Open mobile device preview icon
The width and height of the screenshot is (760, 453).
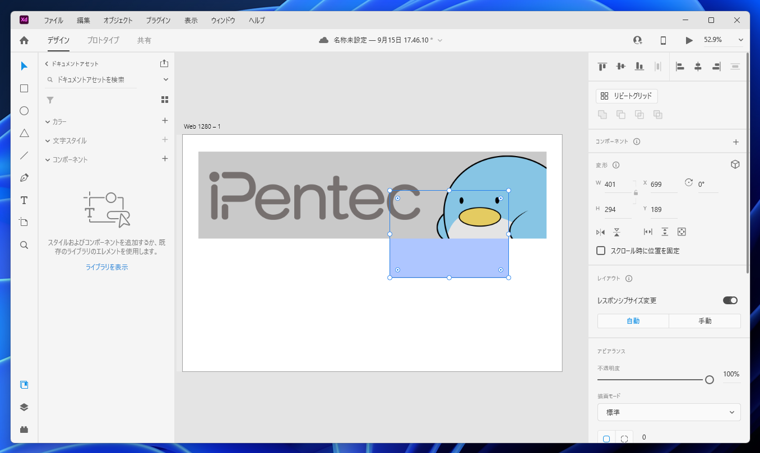pyautogui.click(x=663, y=40)
